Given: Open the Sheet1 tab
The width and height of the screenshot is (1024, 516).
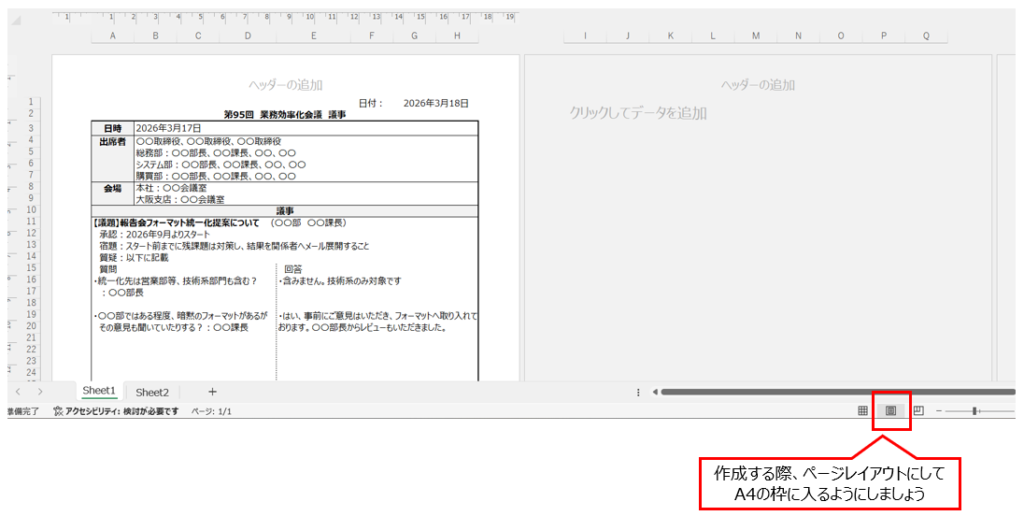Looking at the screenshot, I should pyautogui.click(x=99, y=391).
